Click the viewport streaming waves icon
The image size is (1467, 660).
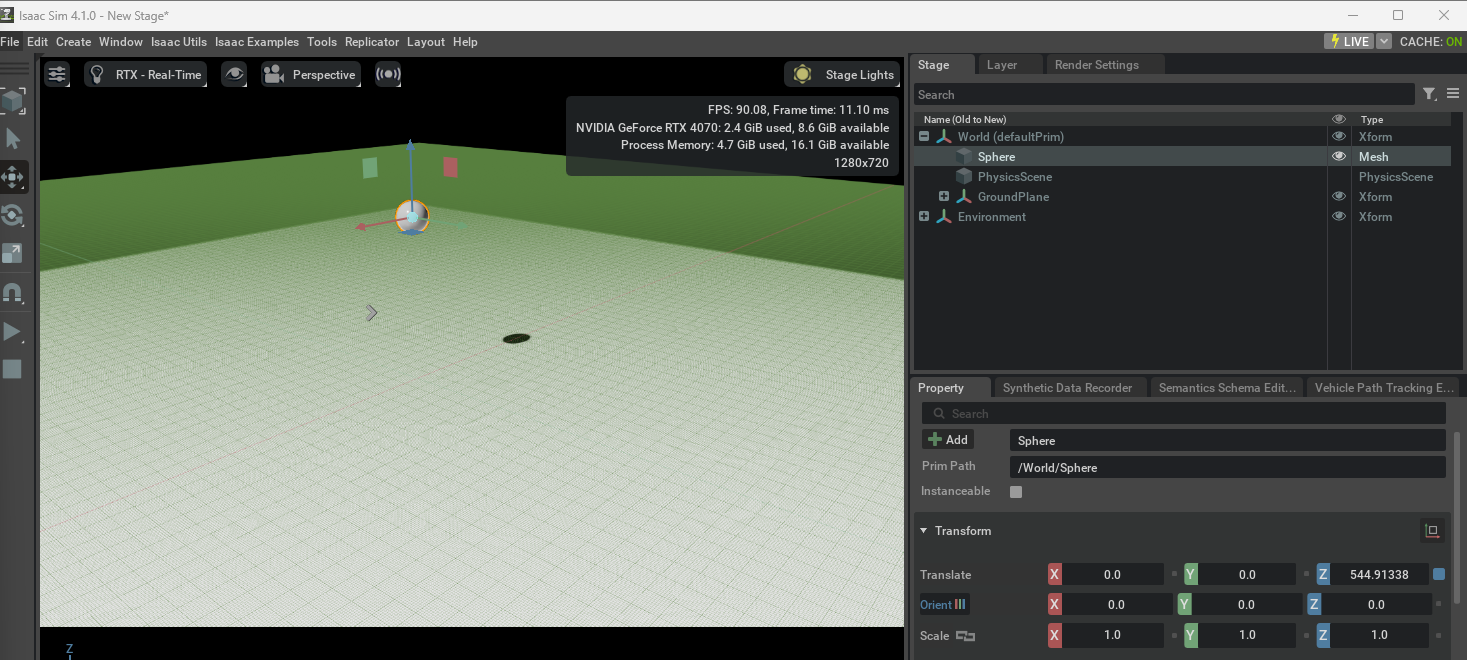388,74
